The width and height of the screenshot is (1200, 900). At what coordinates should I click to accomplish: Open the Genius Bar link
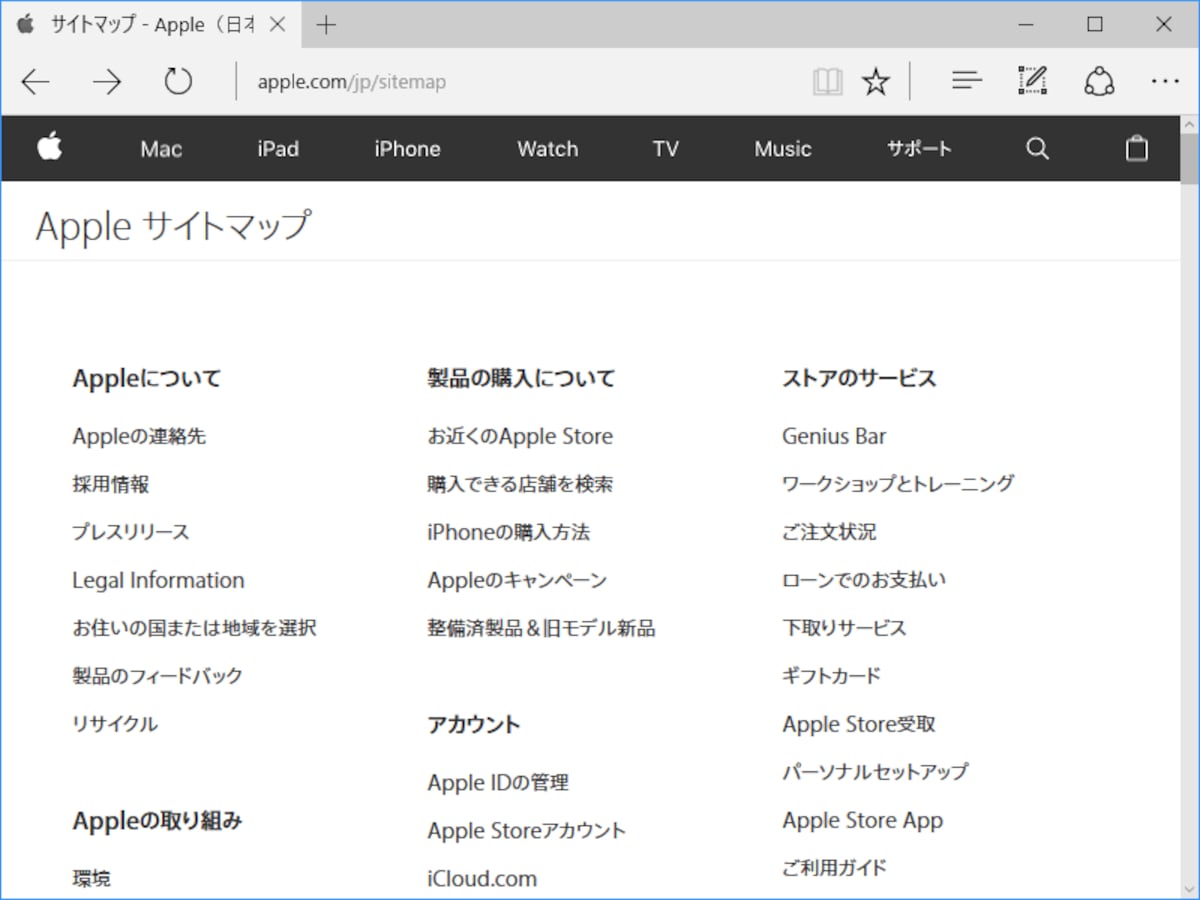834,436
